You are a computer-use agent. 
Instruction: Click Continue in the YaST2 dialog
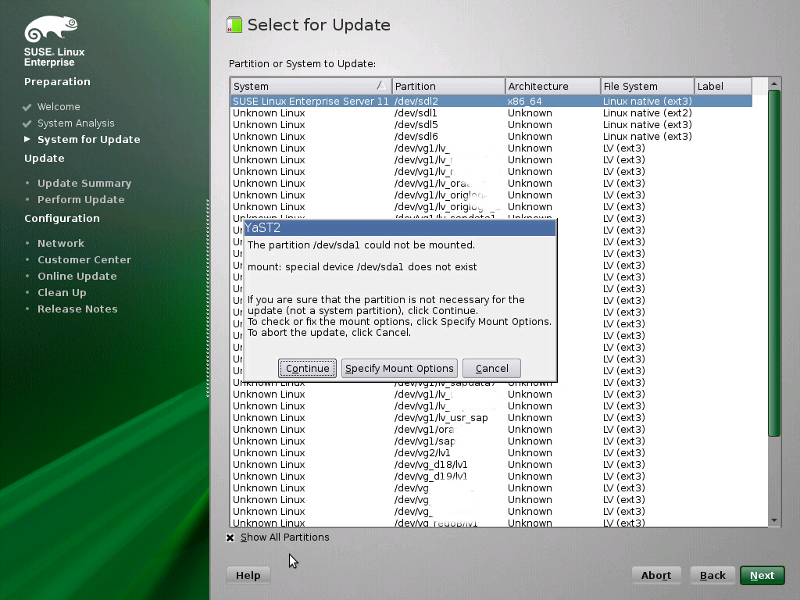pos(306,368)
